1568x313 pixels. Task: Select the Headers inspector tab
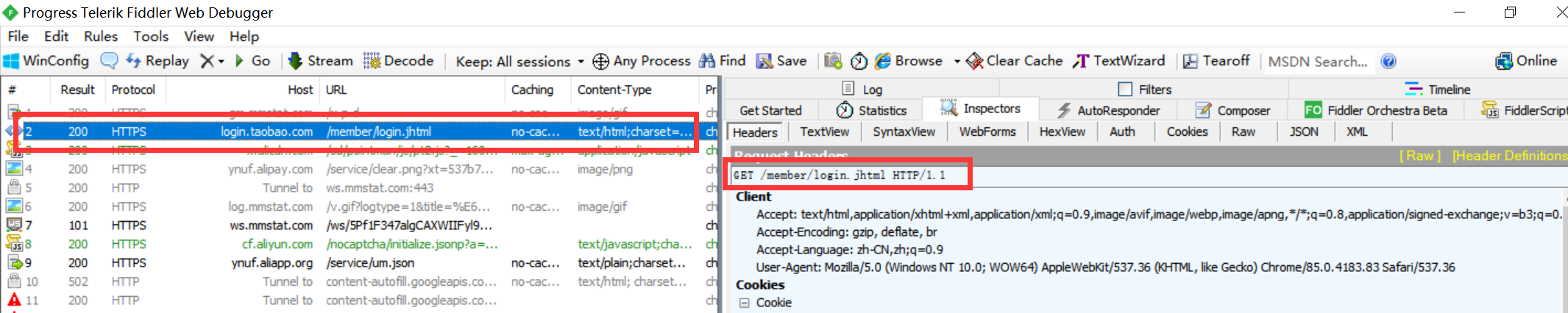(755, 132)
